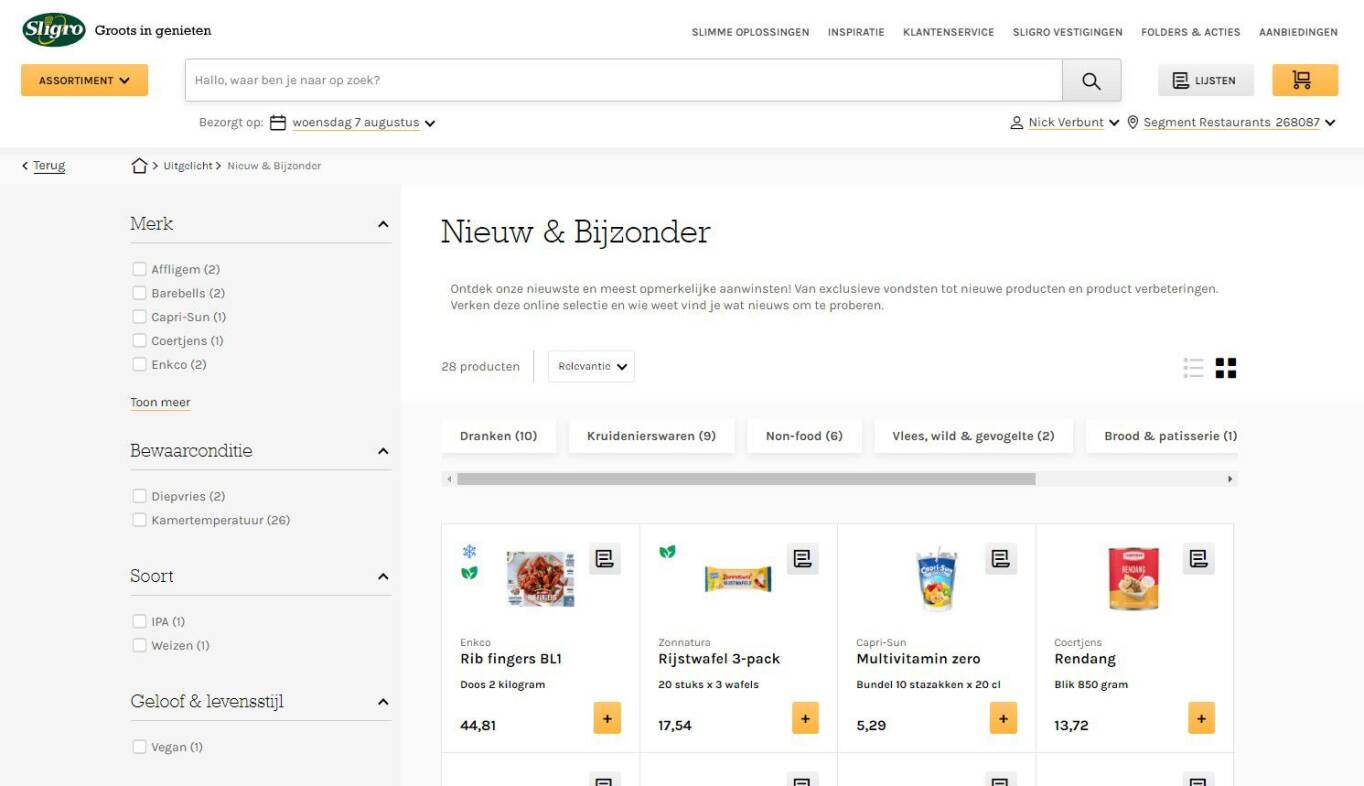This screenshot has height=786, width=1364.
Task: Open the Assortiment dropdown
Action: (84, 80)
